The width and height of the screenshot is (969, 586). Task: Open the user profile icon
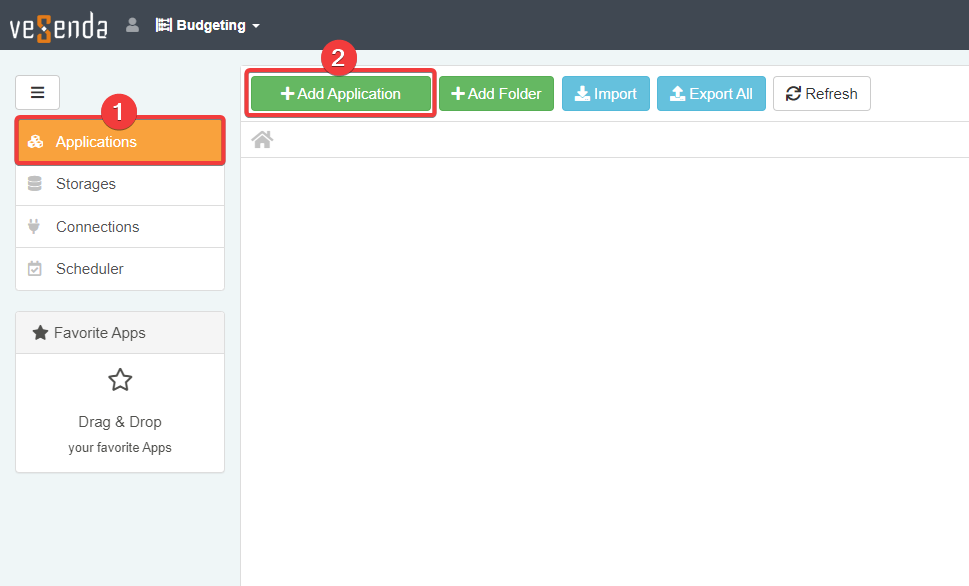click(132, 25)
